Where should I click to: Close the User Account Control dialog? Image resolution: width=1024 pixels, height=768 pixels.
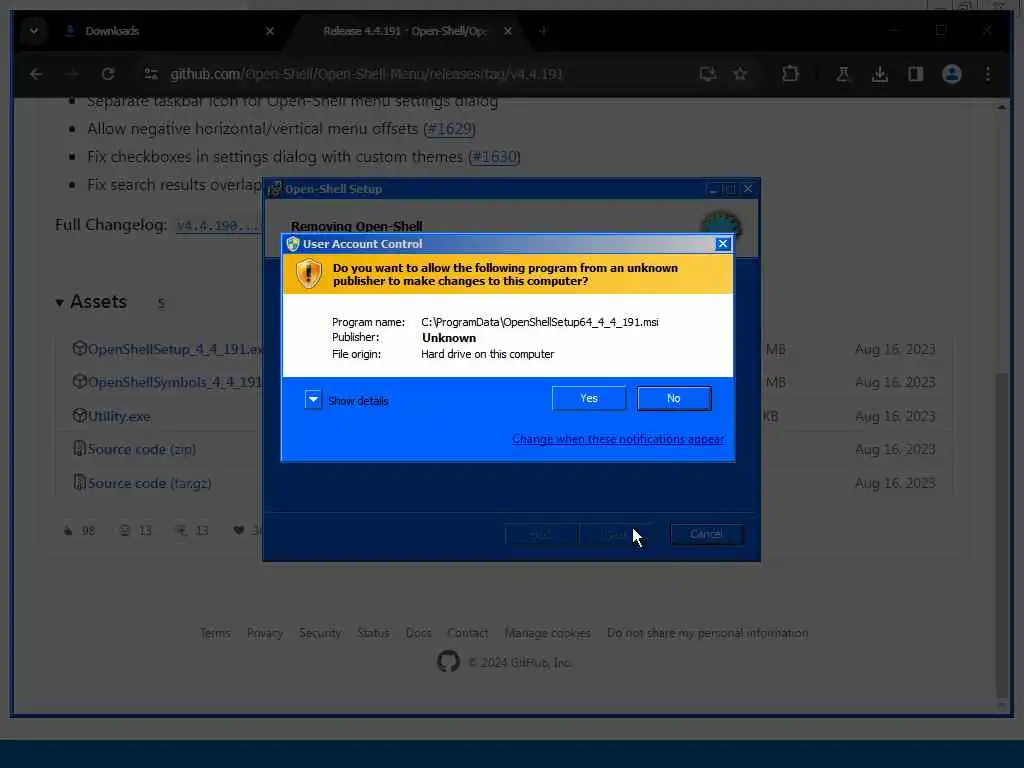tap(722, 244)
